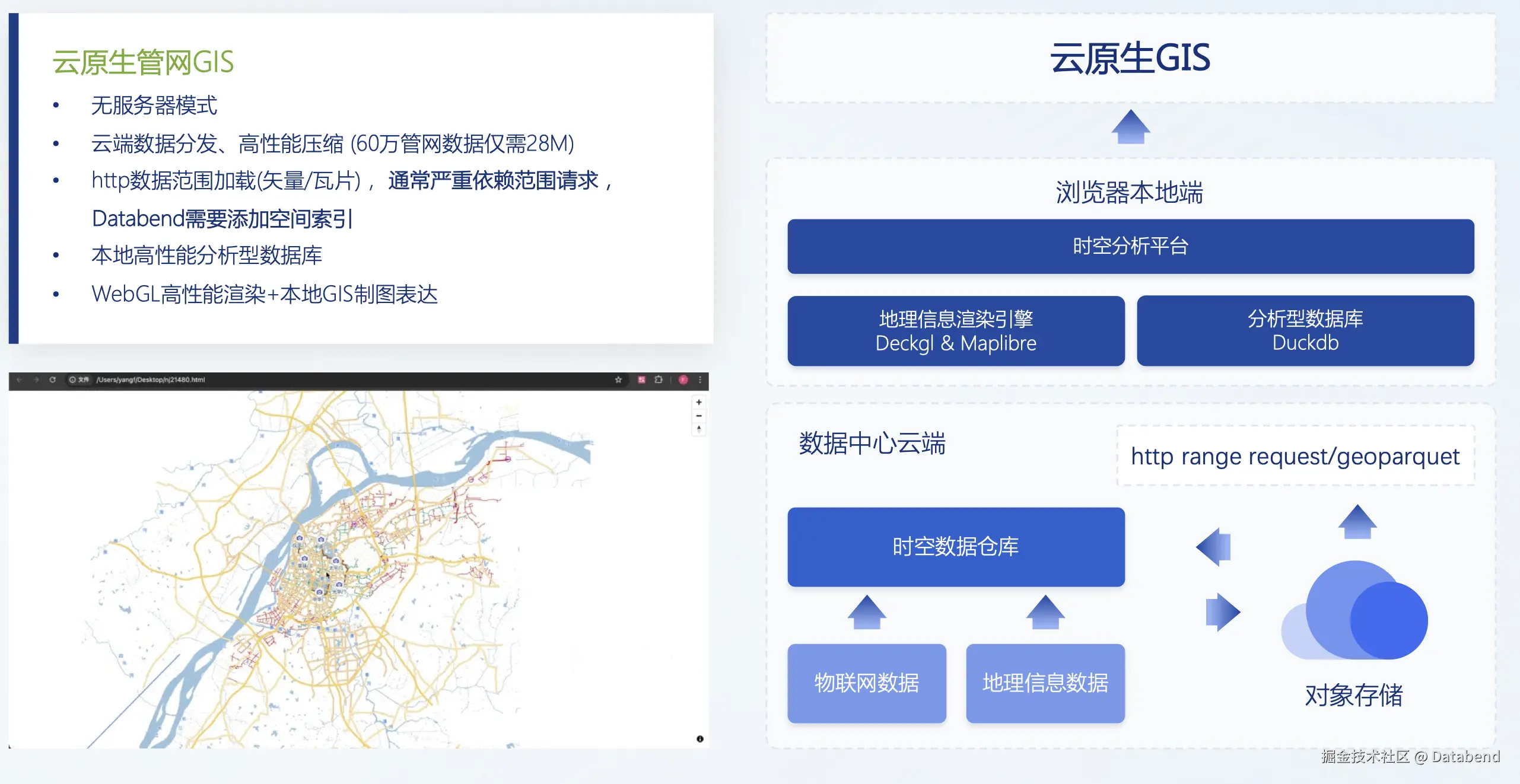Click the pink profile avatar
Image resolution: width=1520 pixels, height=784 pixels.
pyautogui.click(x=683, y=380)
